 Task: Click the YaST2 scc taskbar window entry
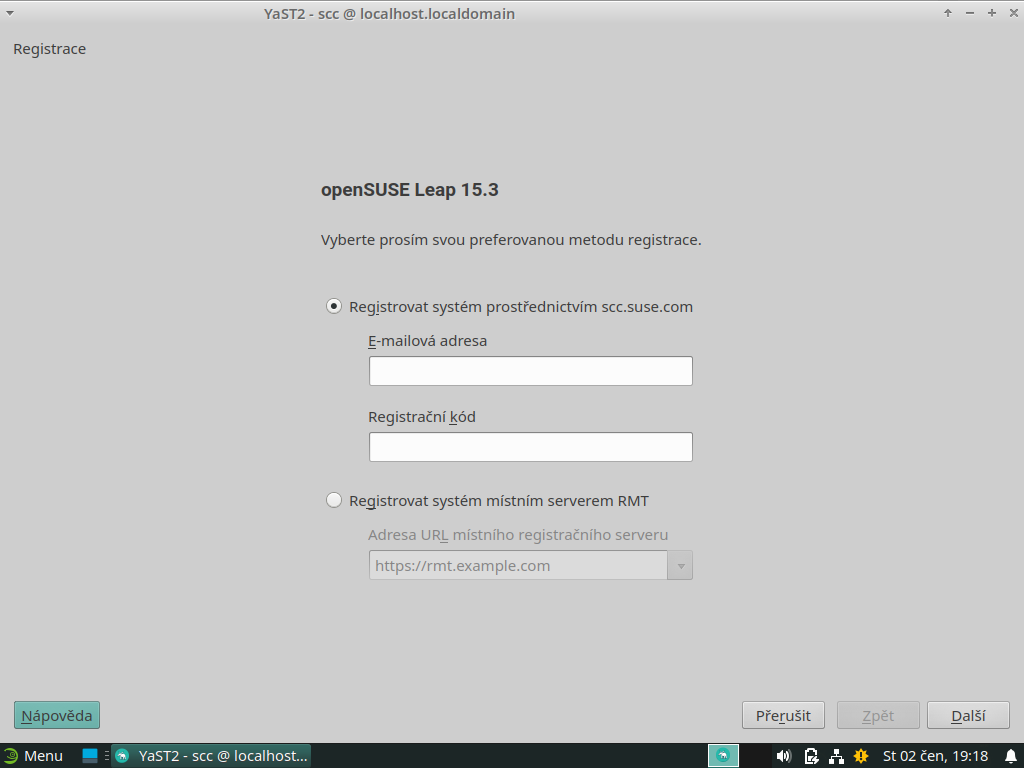[211, 756]
